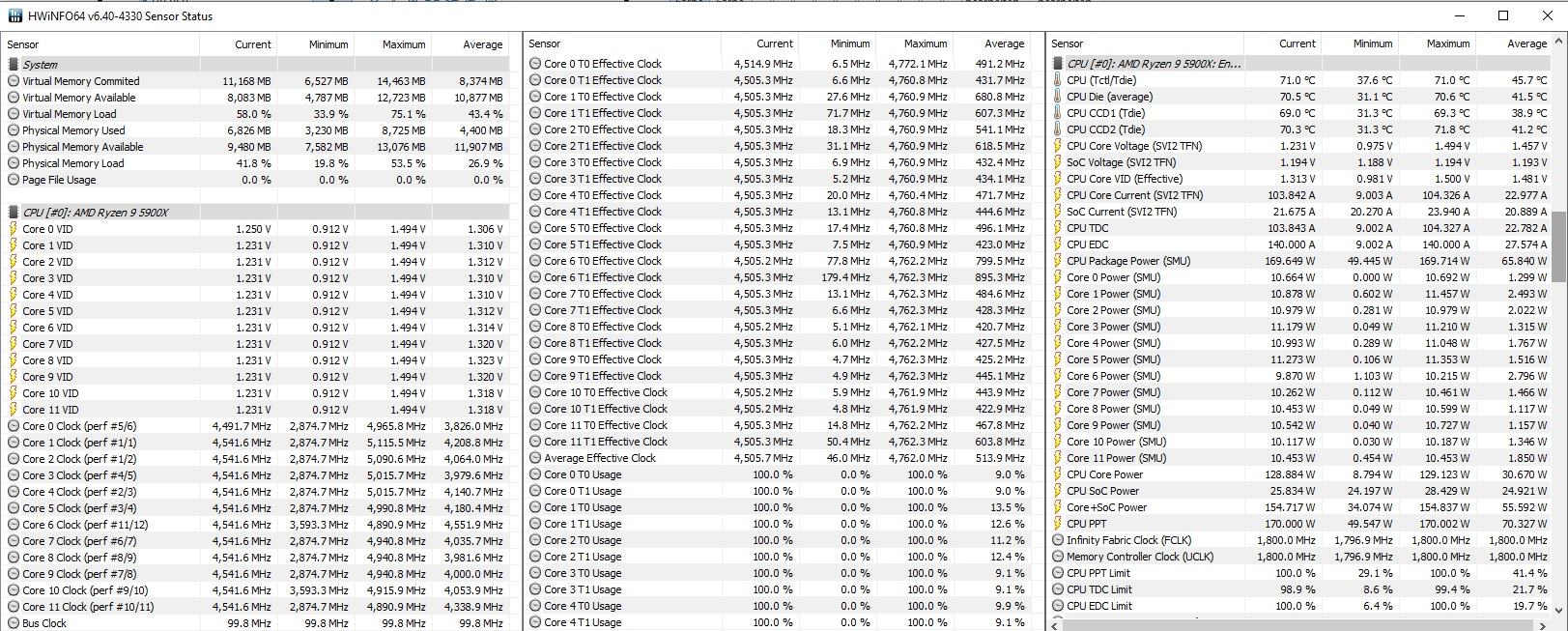Image resolution: width=1568 pixels, height=631 pixels.
Task: Click the CPU EDC Limit icon
Action: pyautogui.click(x=1058, y=606)
